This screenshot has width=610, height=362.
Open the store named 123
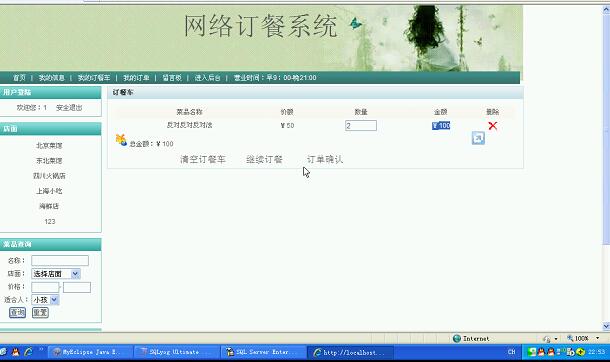click(50, 221)
